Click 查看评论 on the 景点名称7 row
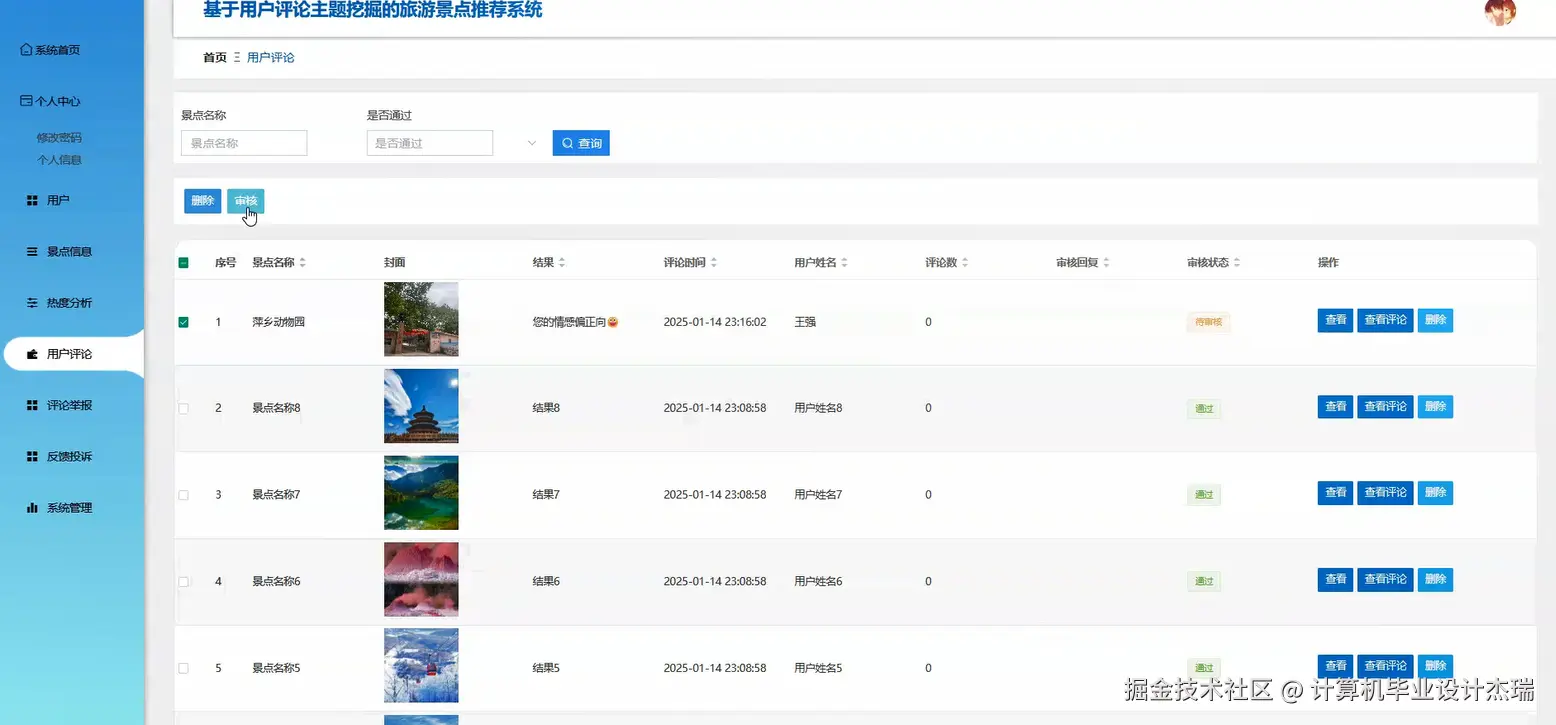The width and height of the screenshot is (1556, 725). [1385, 492]
